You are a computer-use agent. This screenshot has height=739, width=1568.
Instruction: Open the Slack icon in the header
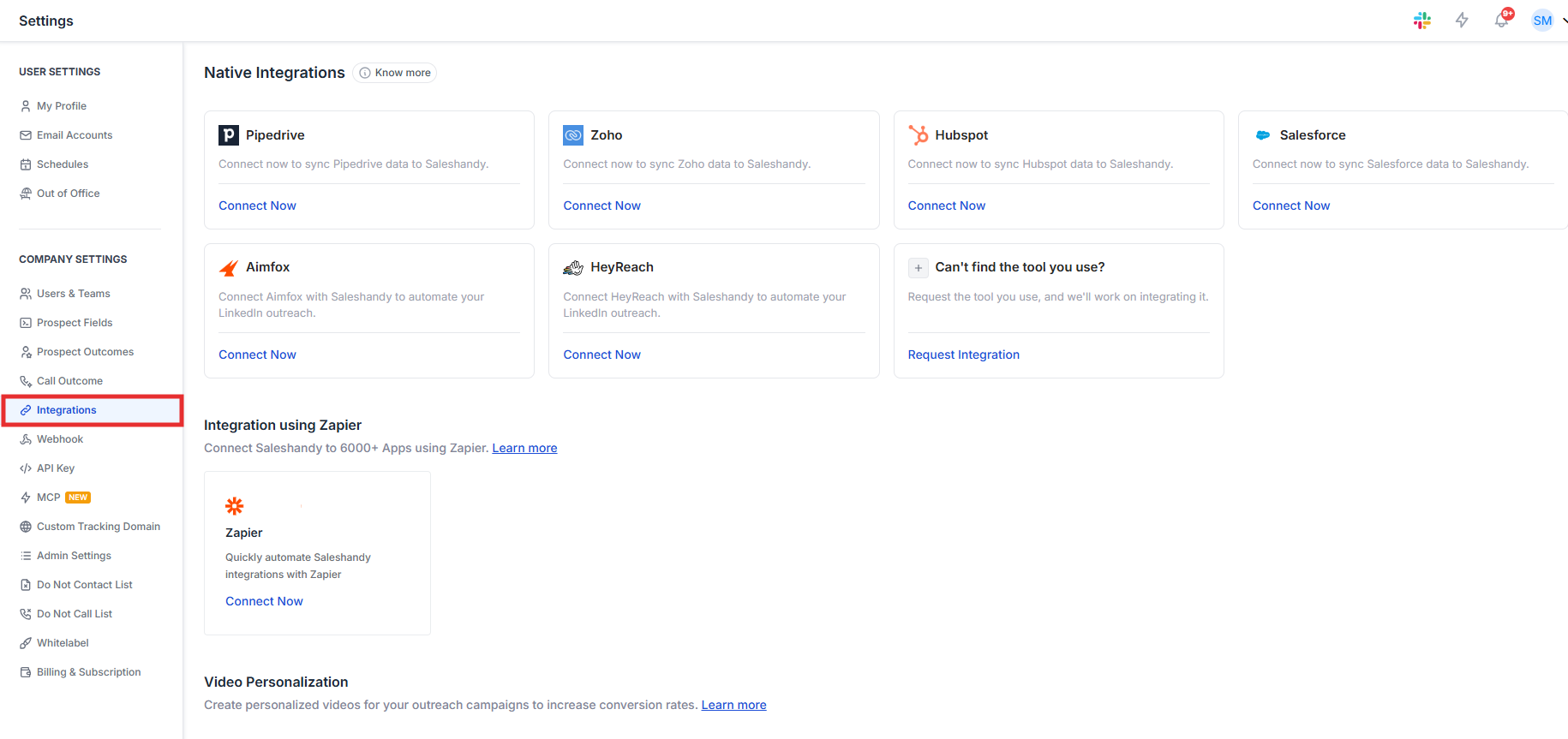1422,21
